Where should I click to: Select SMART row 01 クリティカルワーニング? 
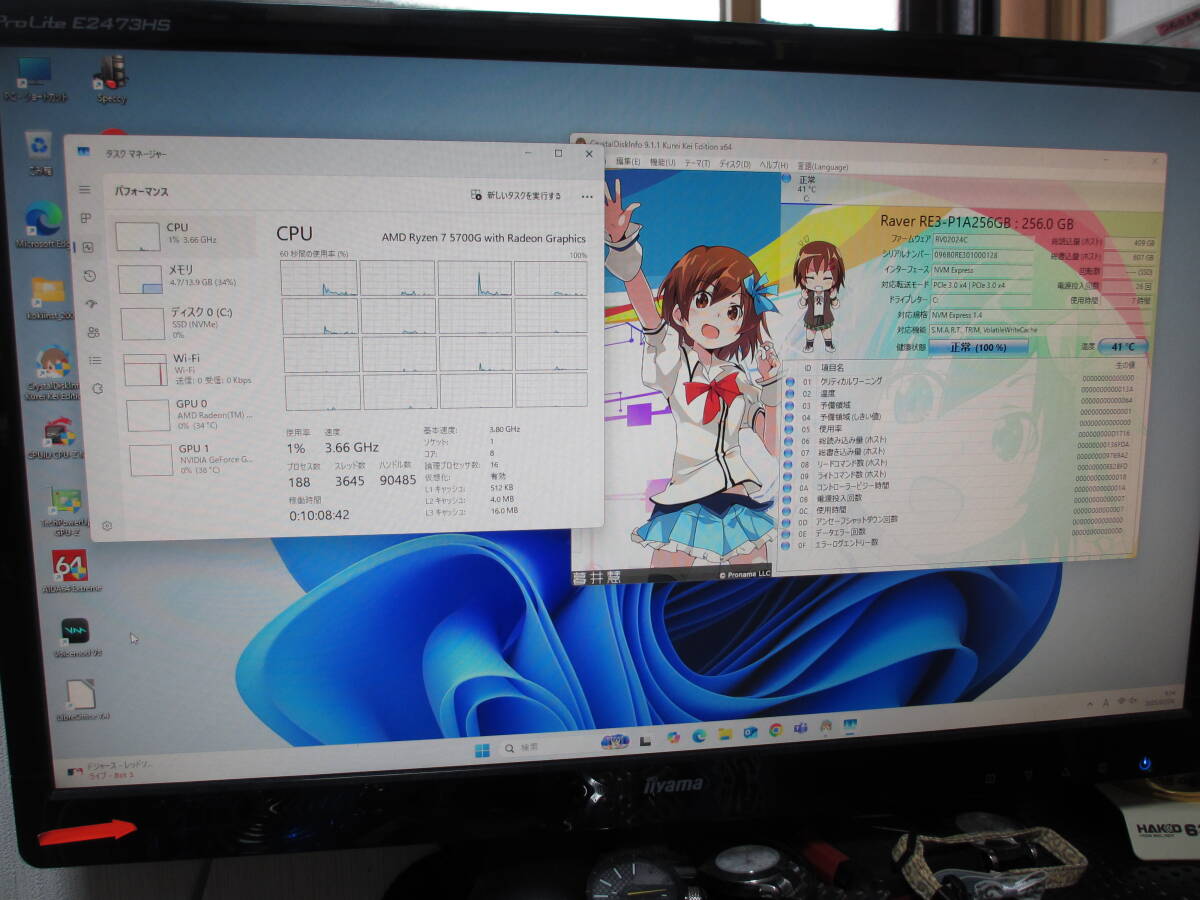pyautogui.click(x=960, y=381)
